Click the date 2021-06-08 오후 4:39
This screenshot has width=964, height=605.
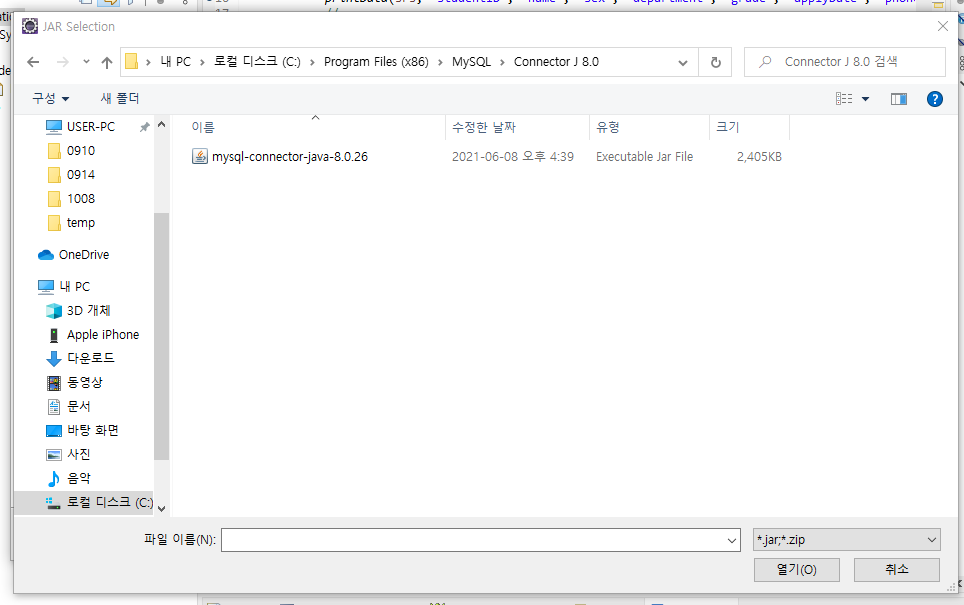coord(513,157)
